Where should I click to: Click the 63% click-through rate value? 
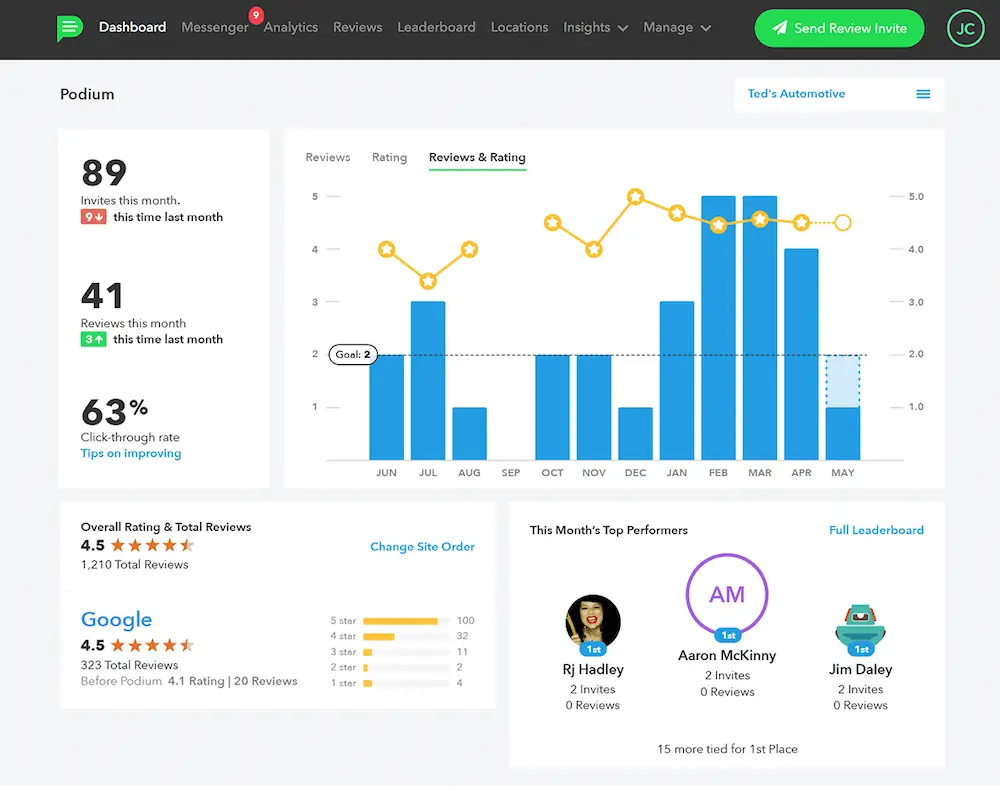(114, 412)
